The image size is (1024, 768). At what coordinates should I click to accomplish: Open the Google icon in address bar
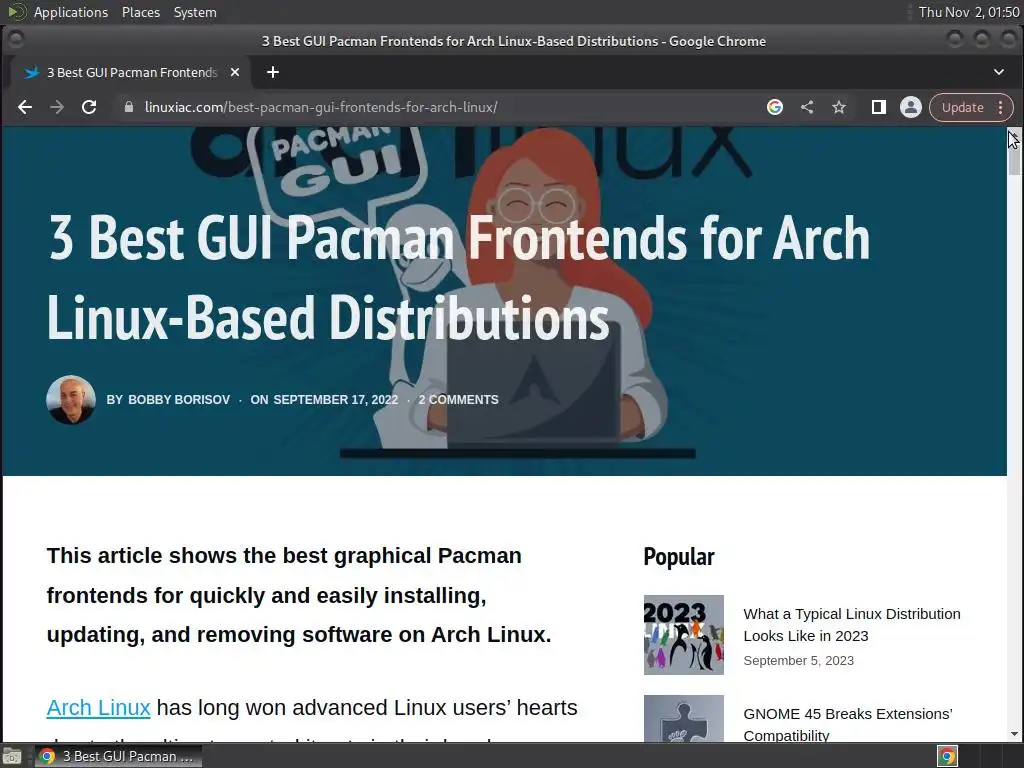click(x=775, y=107)
